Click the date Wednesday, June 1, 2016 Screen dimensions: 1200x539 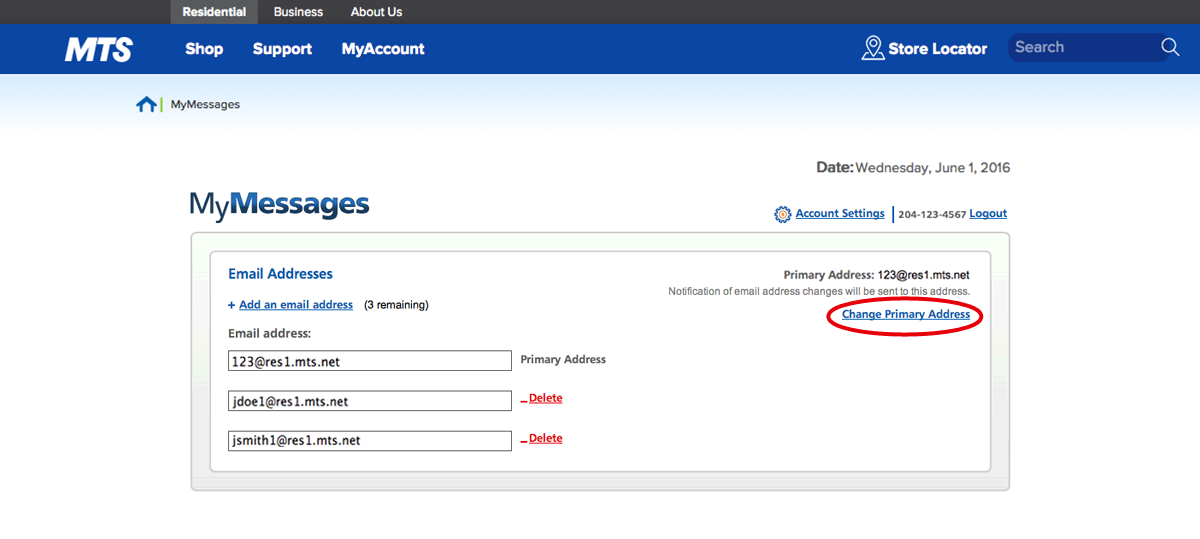[932, 168]
